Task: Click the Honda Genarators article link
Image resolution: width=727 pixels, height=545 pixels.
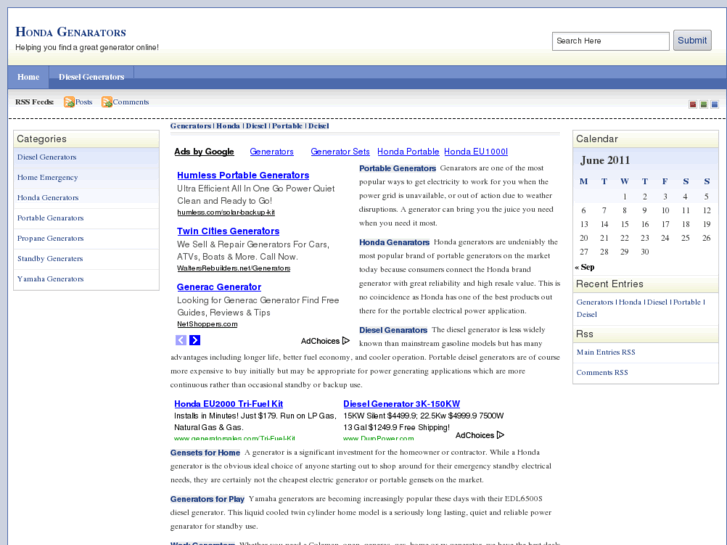Action: pos(395,242)
